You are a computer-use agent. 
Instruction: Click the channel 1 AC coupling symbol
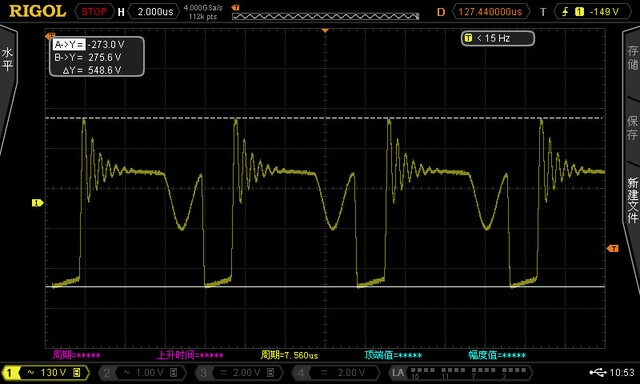pos(31,372)
